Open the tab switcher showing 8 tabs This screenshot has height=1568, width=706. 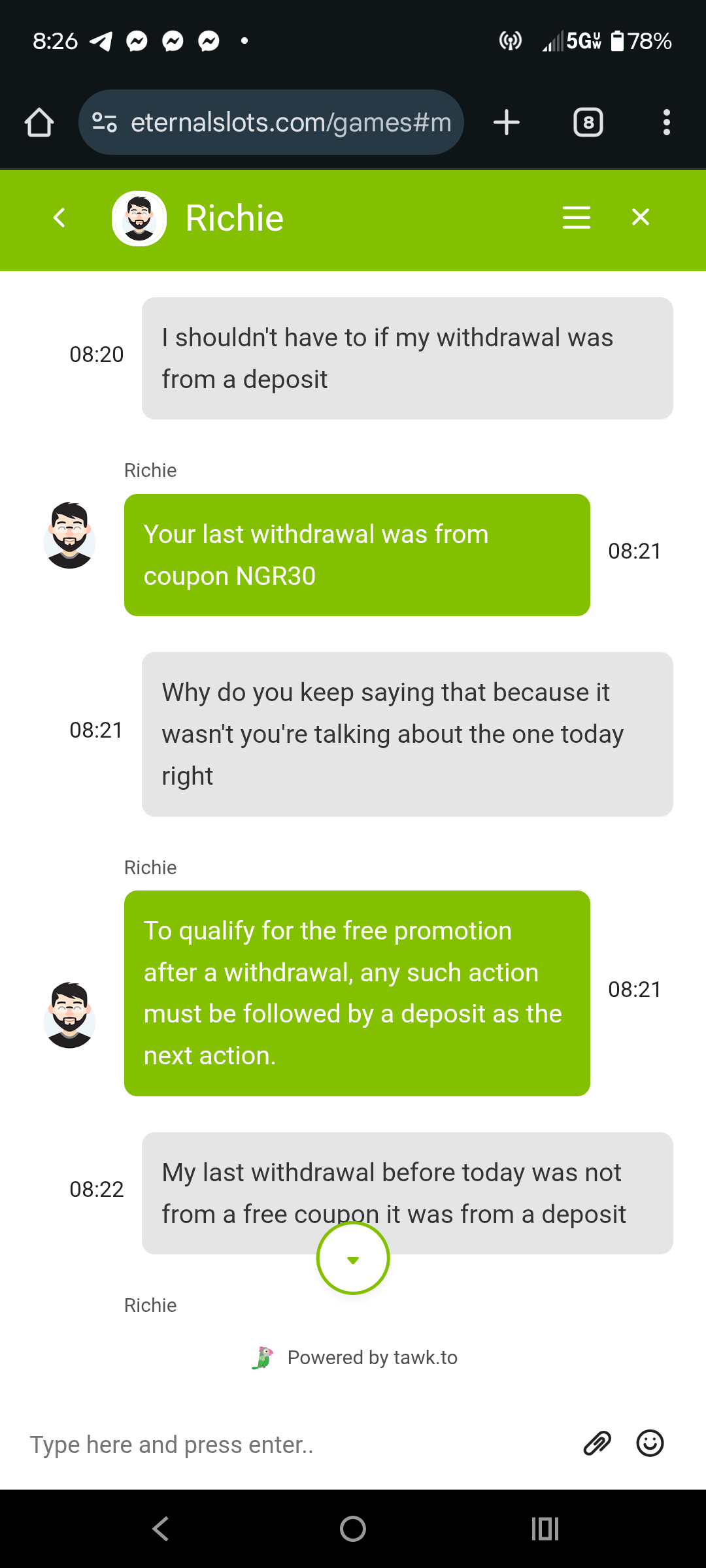click(x=588, y=123)
